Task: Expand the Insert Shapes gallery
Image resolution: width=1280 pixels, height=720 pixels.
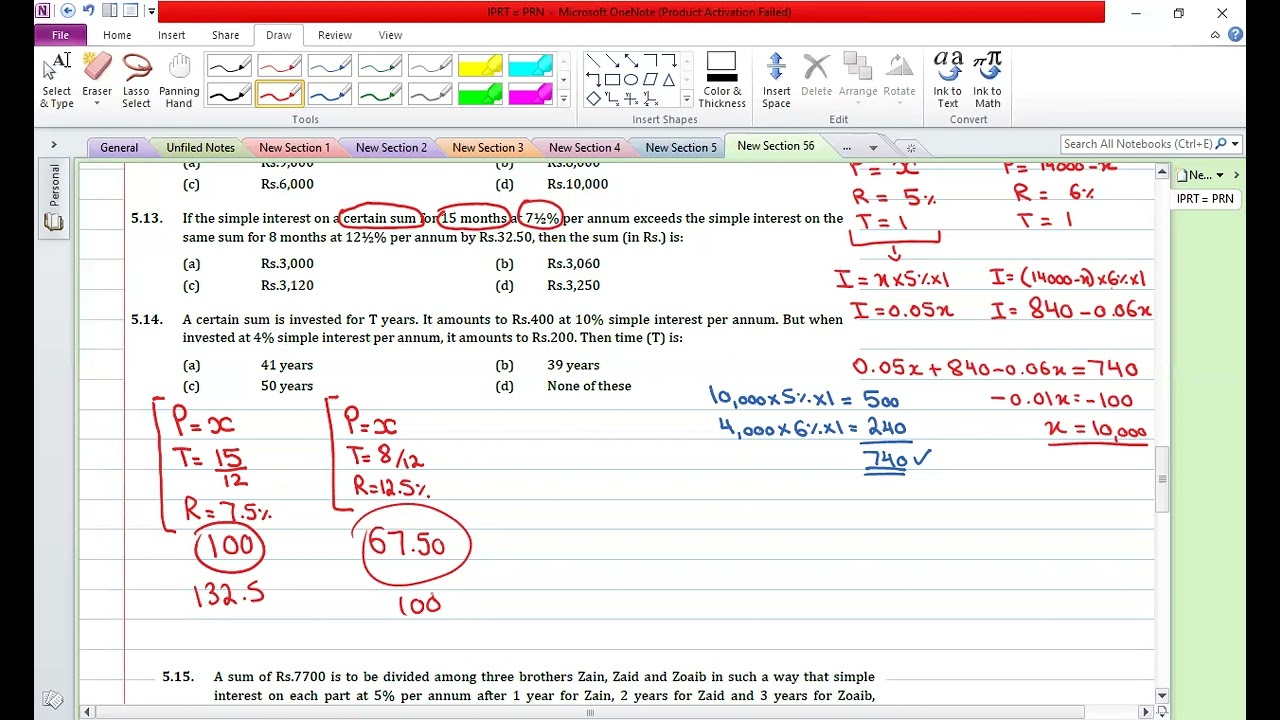Action: (686, 98)
